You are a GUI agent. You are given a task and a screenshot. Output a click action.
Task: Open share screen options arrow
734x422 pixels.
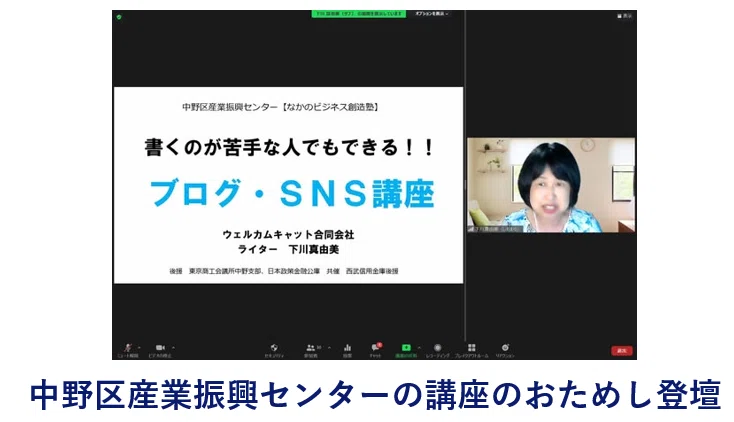click(x=419, y=348)
